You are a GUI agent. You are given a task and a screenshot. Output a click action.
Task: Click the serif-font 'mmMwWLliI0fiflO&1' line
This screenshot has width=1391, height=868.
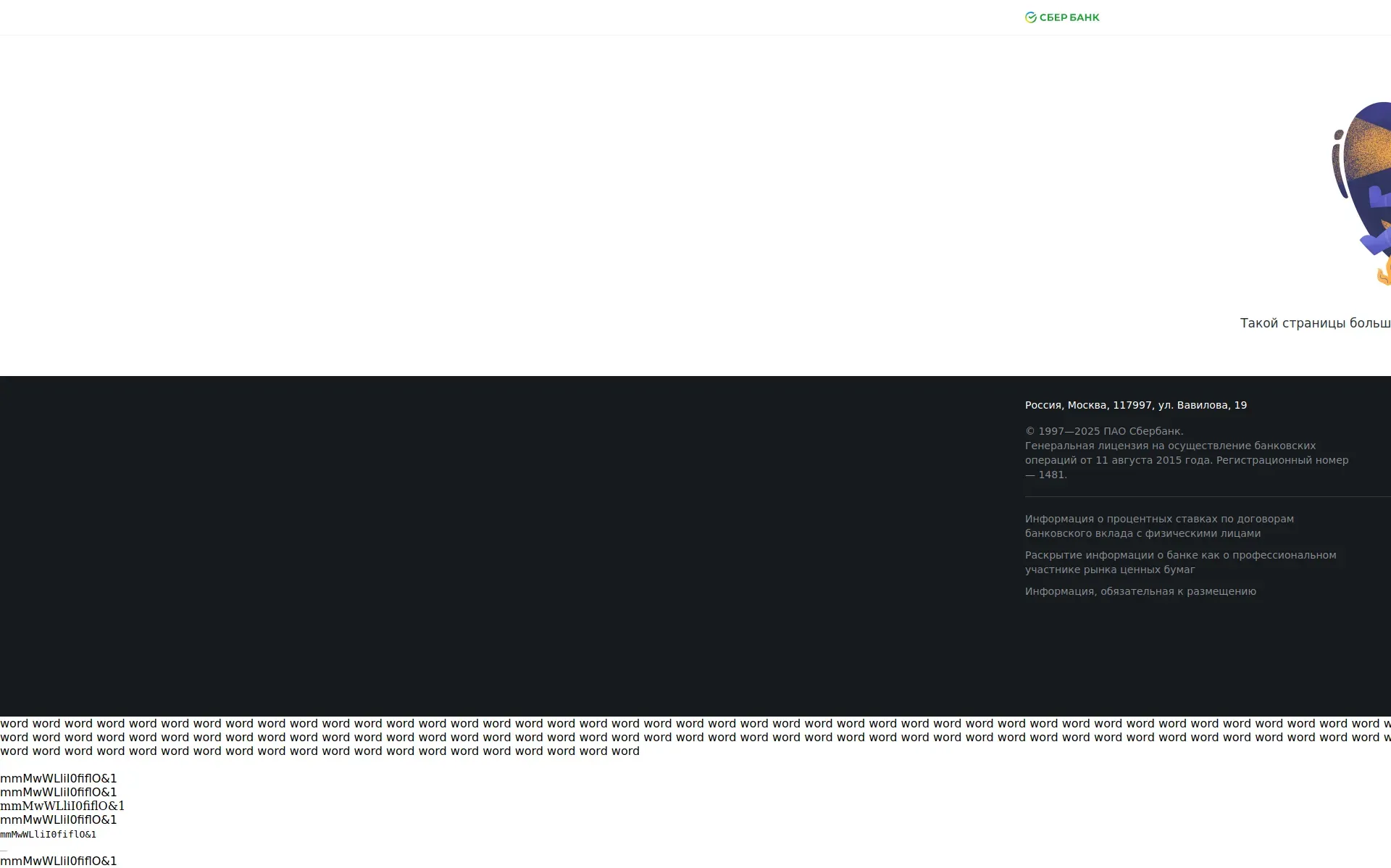click(62, 806)
